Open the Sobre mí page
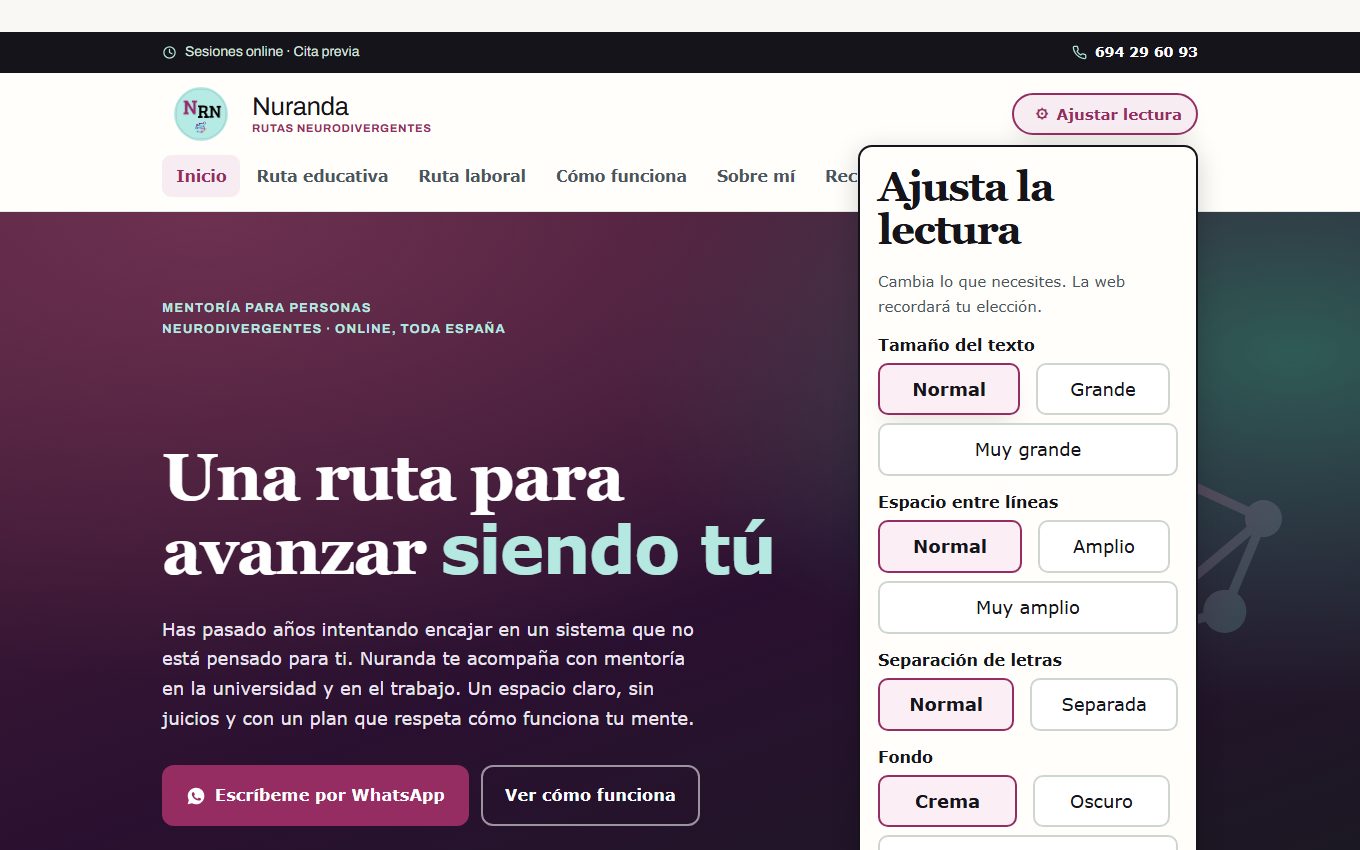The height and width of the screenshot is (850, 1360). coord(756,176)
